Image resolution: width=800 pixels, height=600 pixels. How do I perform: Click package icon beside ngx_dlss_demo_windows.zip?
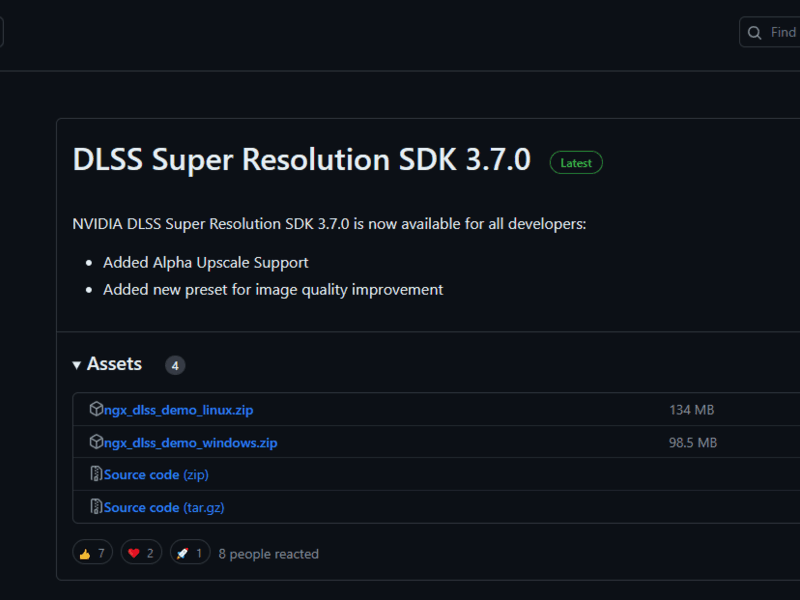pos(96,442)
